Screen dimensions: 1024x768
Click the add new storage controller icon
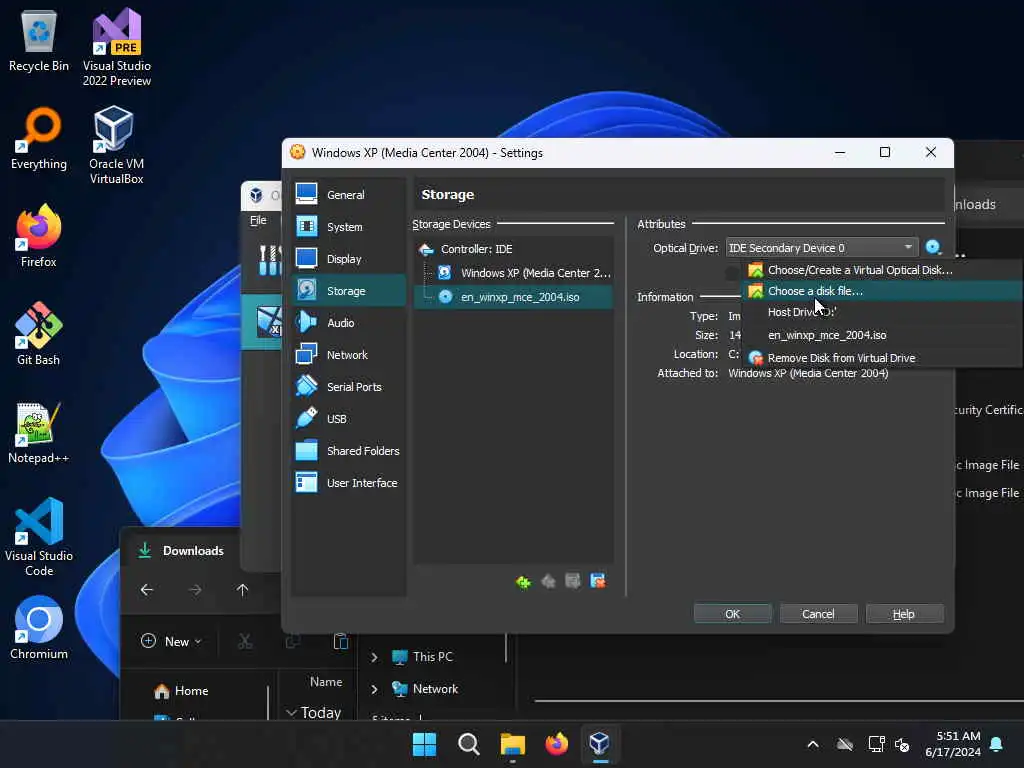pyautogui.click(x=523, y=581)
